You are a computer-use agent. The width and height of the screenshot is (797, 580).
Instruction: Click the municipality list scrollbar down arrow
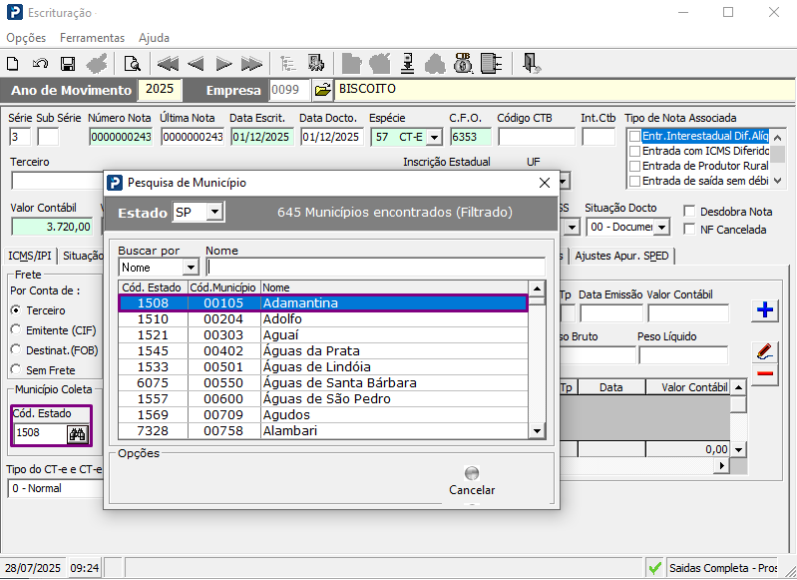pos(537,431)
